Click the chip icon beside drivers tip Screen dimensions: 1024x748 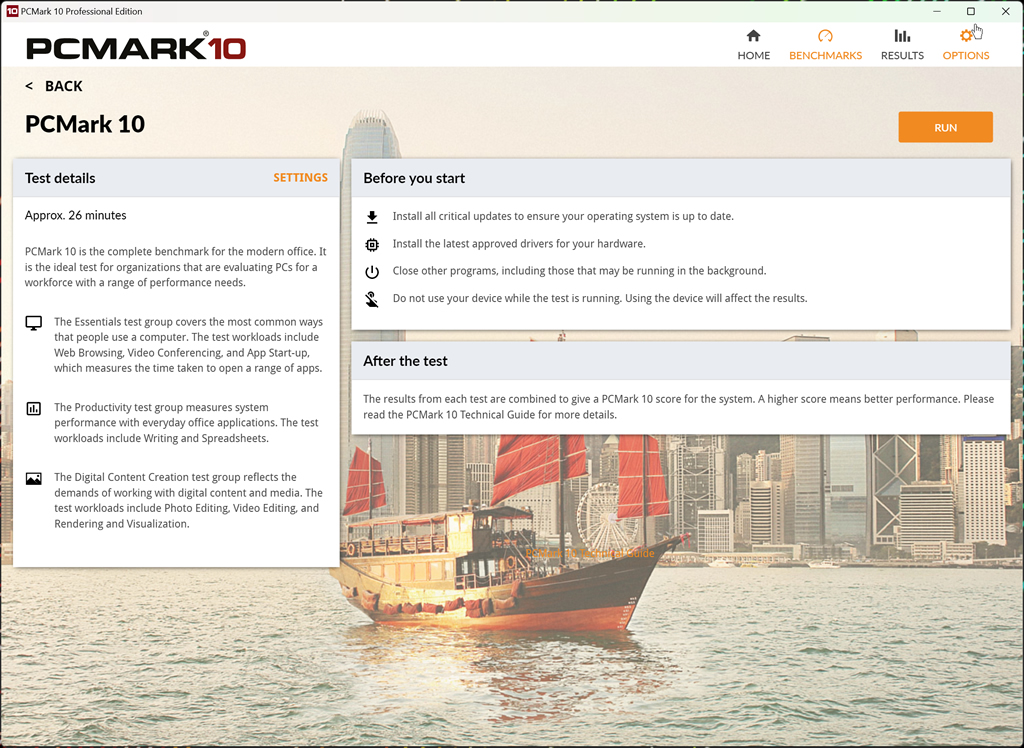[x=372, y=244]
